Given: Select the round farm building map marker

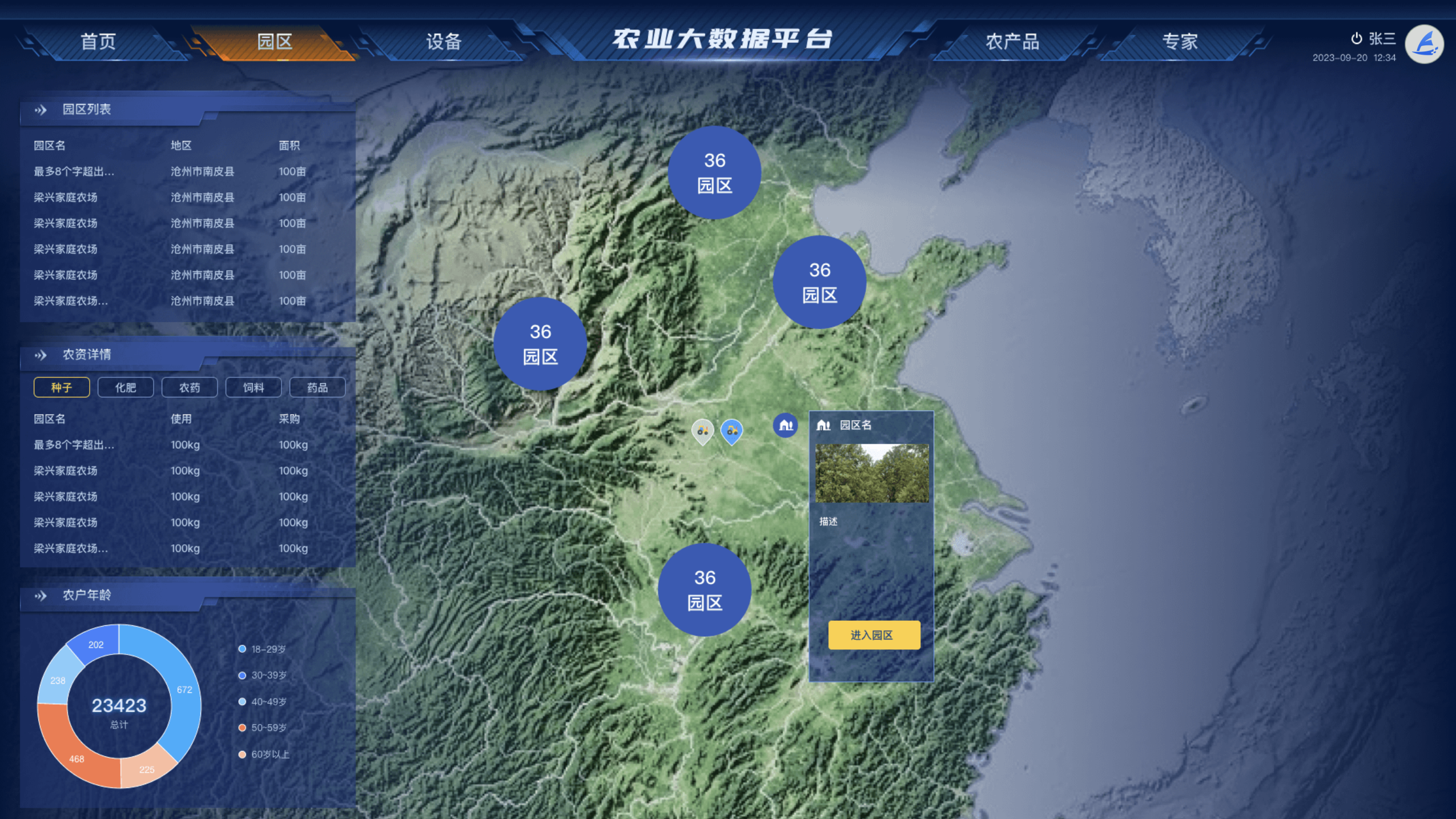Looking at the screenshot, I should 785,425.
